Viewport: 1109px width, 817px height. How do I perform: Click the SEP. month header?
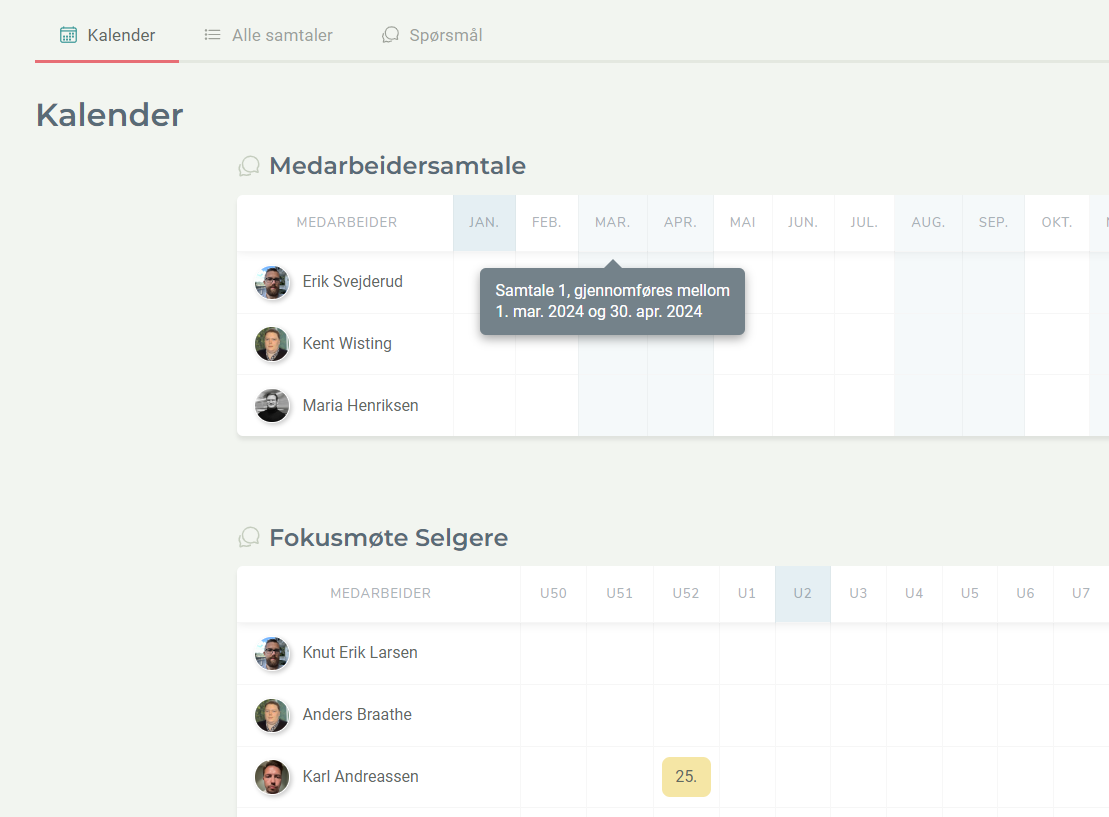pyautogui.click(x=994, y=223)
